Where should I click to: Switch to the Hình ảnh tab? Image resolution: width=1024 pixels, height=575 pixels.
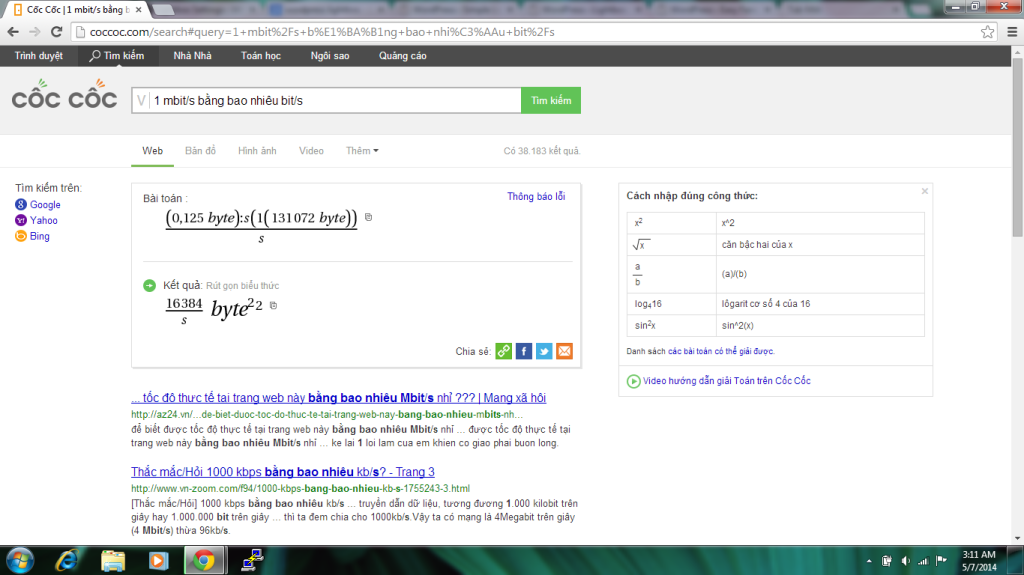[257, 151]
